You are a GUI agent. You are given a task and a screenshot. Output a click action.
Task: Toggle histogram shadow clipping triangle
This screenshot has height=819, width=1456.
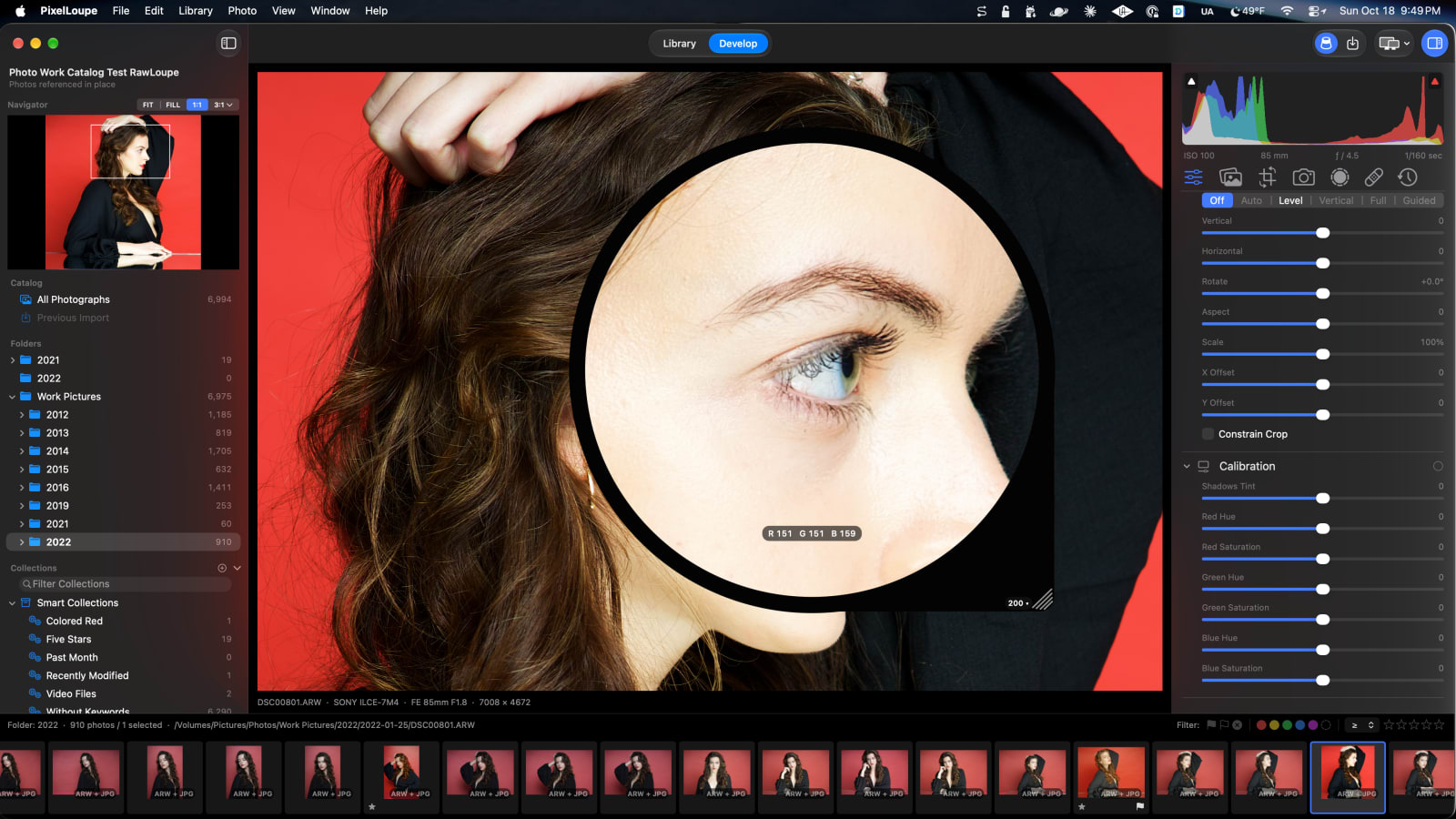click(x=1191, y=82)
